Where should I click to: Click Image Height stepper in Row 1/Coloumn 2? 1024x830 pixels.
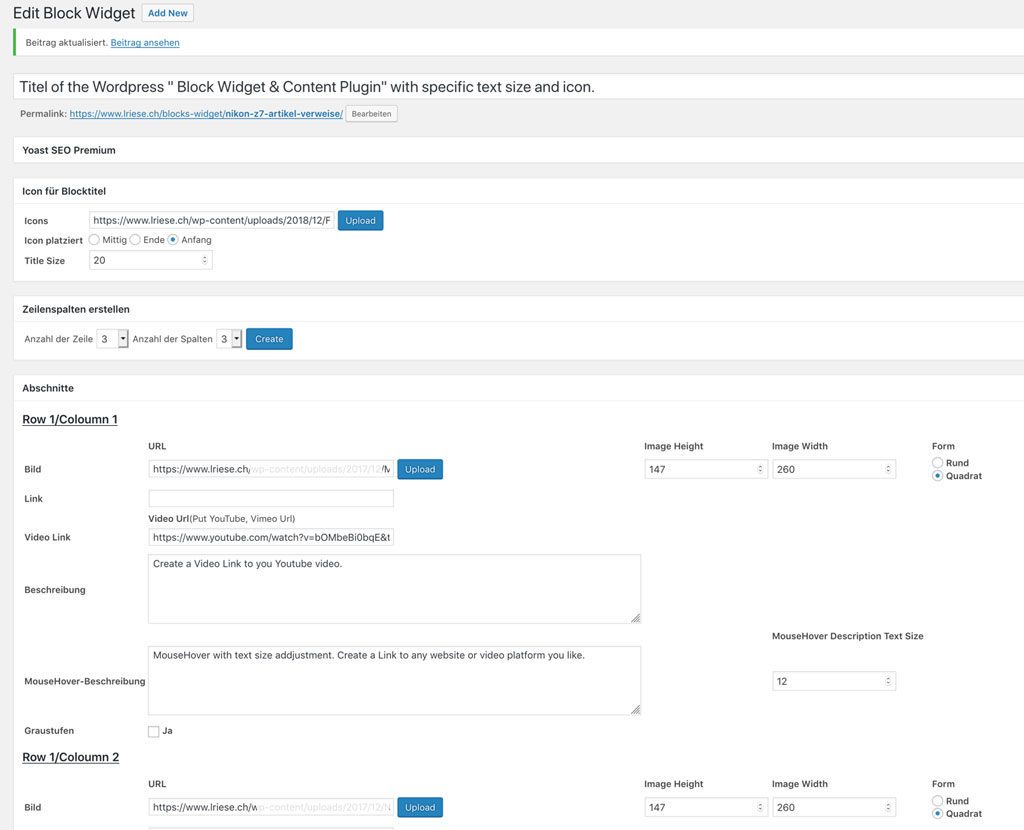click(760, 807)
